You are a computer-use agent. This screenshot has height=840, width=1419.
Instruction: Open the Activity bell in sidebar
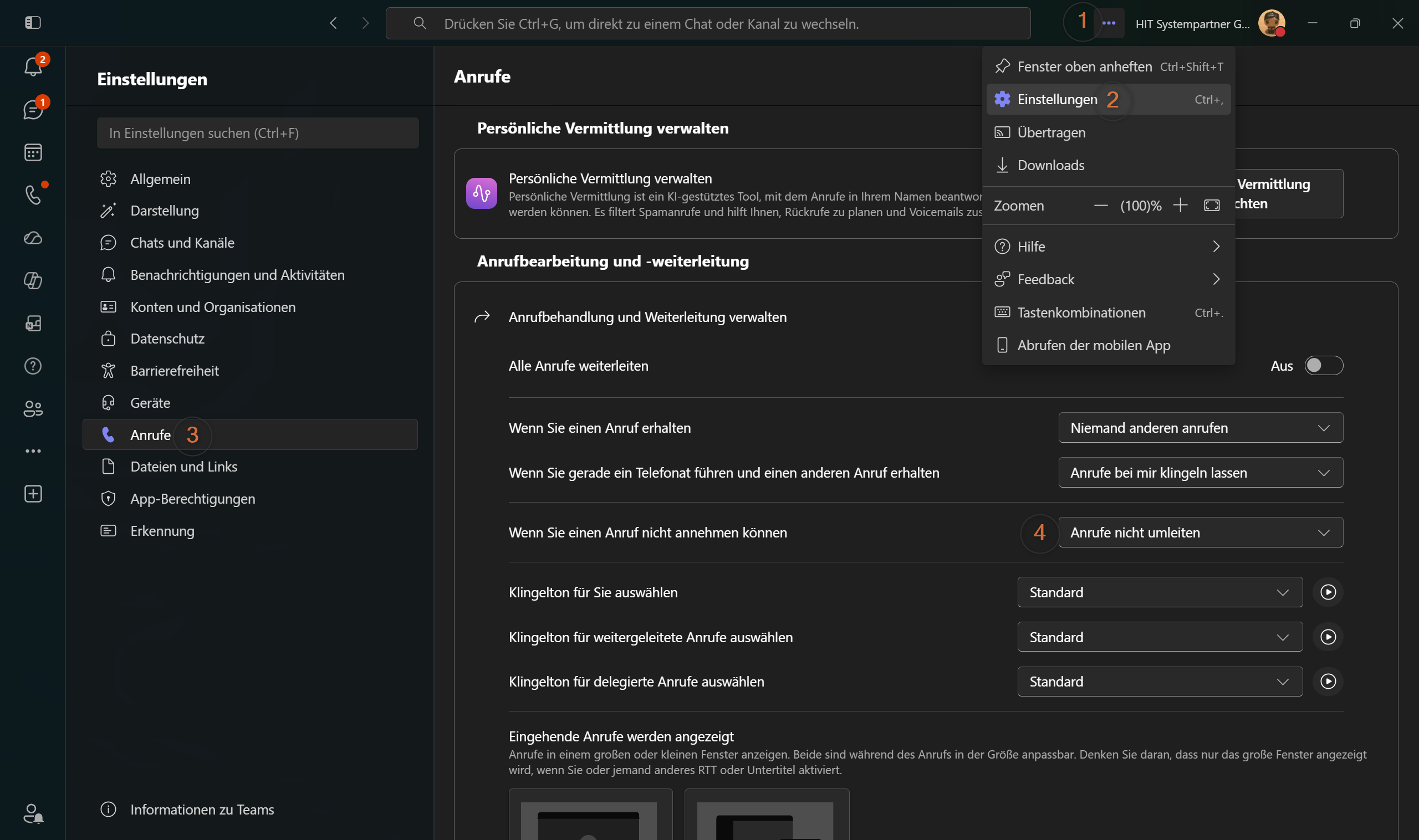coord(33,67)
